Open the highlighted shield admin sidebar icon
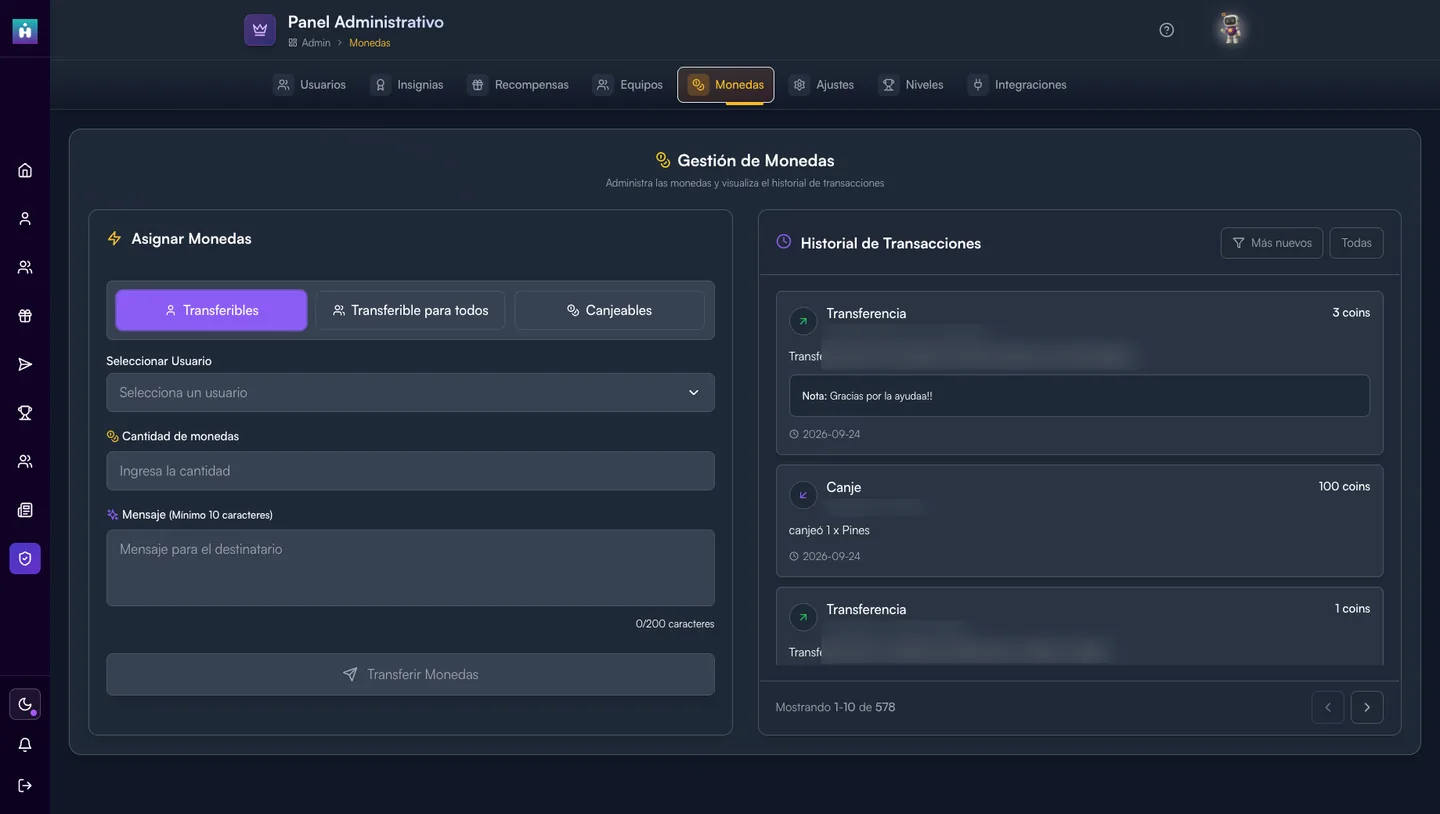The height and width of the screenshot is (814, 1440). (x=25, y=558)
